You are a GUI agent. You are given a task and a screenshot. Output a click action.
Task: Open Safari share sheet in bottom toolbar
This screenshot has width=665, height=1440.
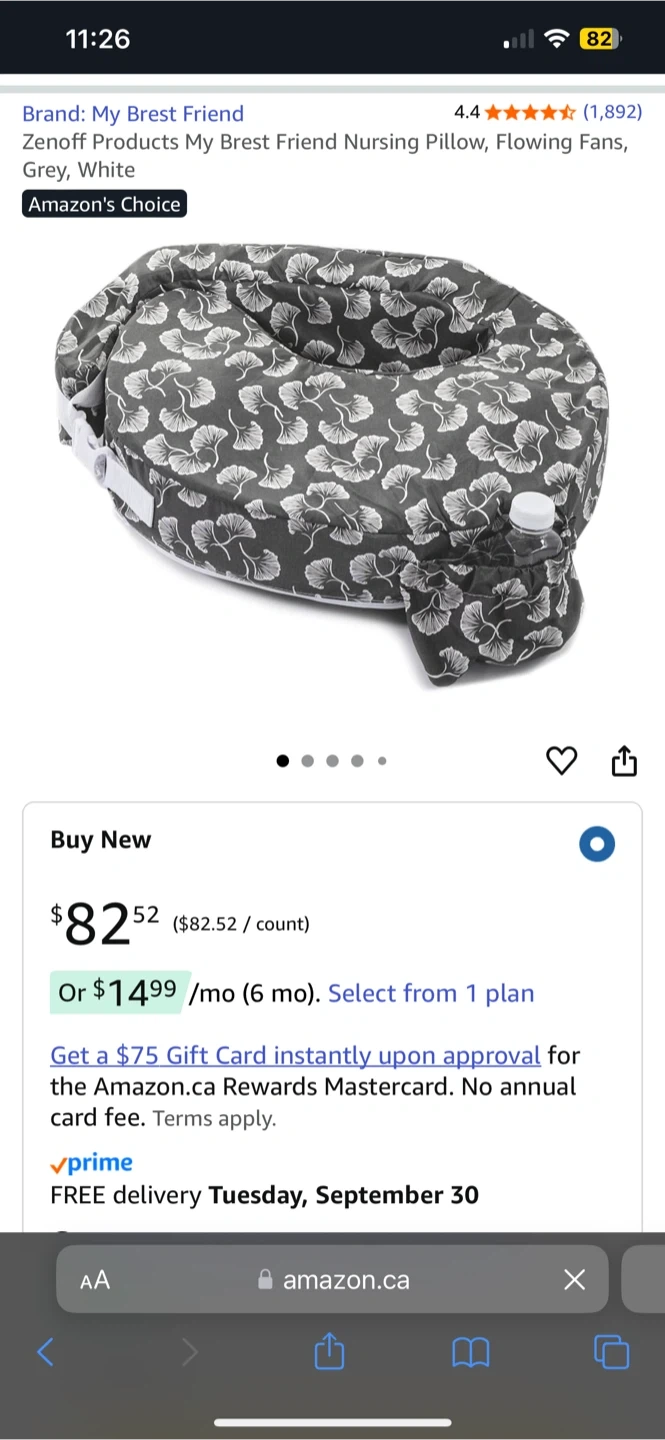coord(329,1353)
